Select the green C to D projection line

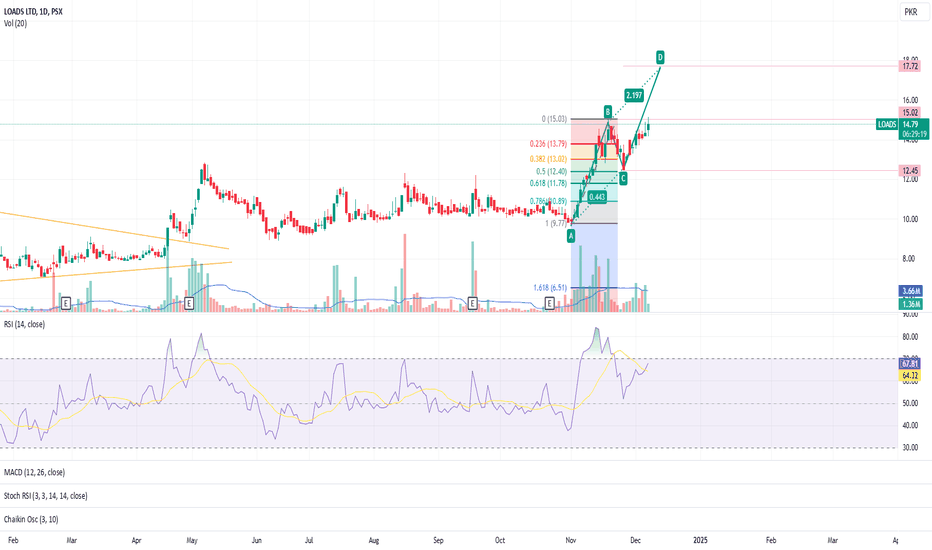(x=643, y=117)
